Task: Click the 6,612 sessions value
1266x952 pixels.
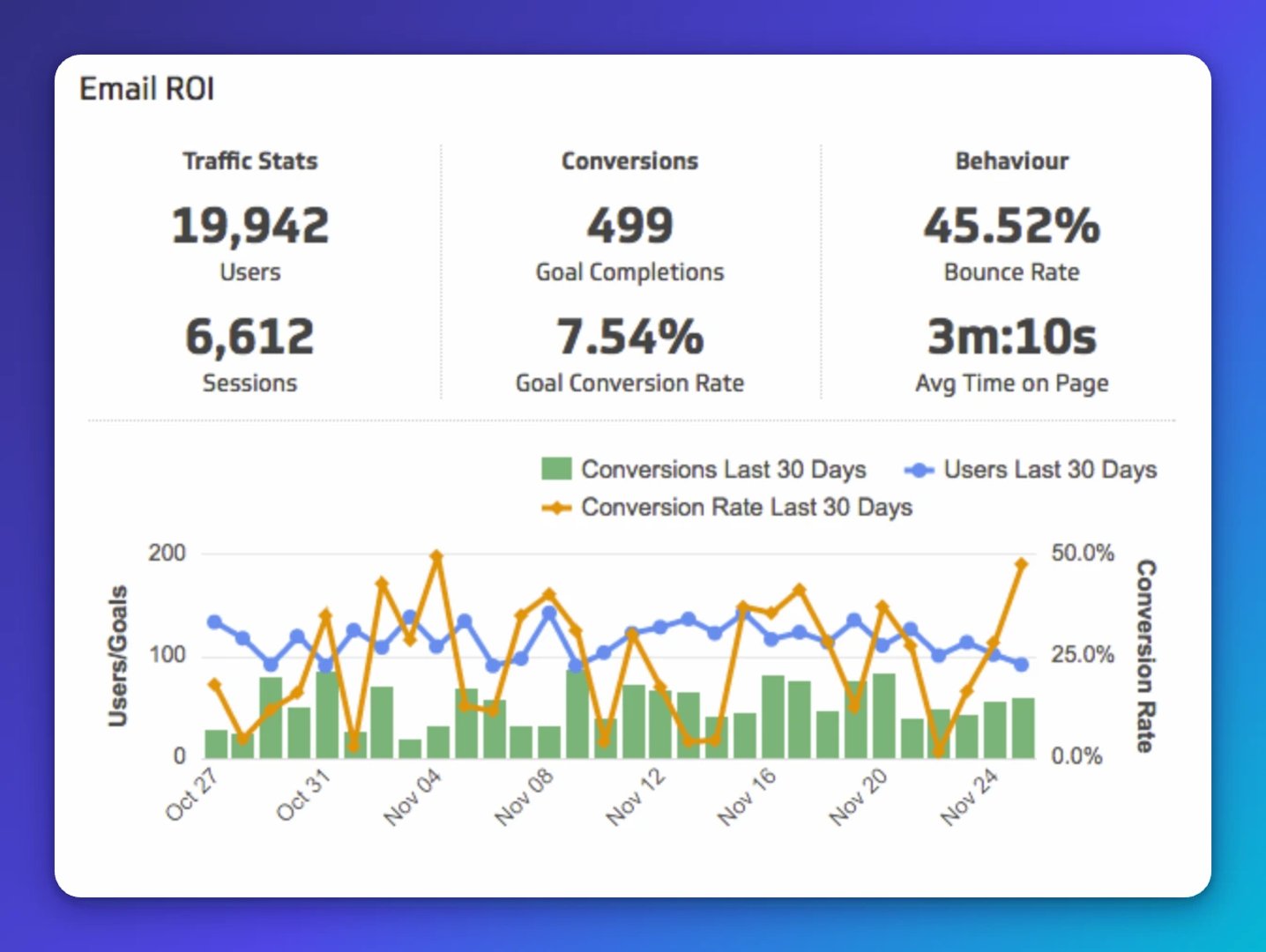Action: coord(249,337)
